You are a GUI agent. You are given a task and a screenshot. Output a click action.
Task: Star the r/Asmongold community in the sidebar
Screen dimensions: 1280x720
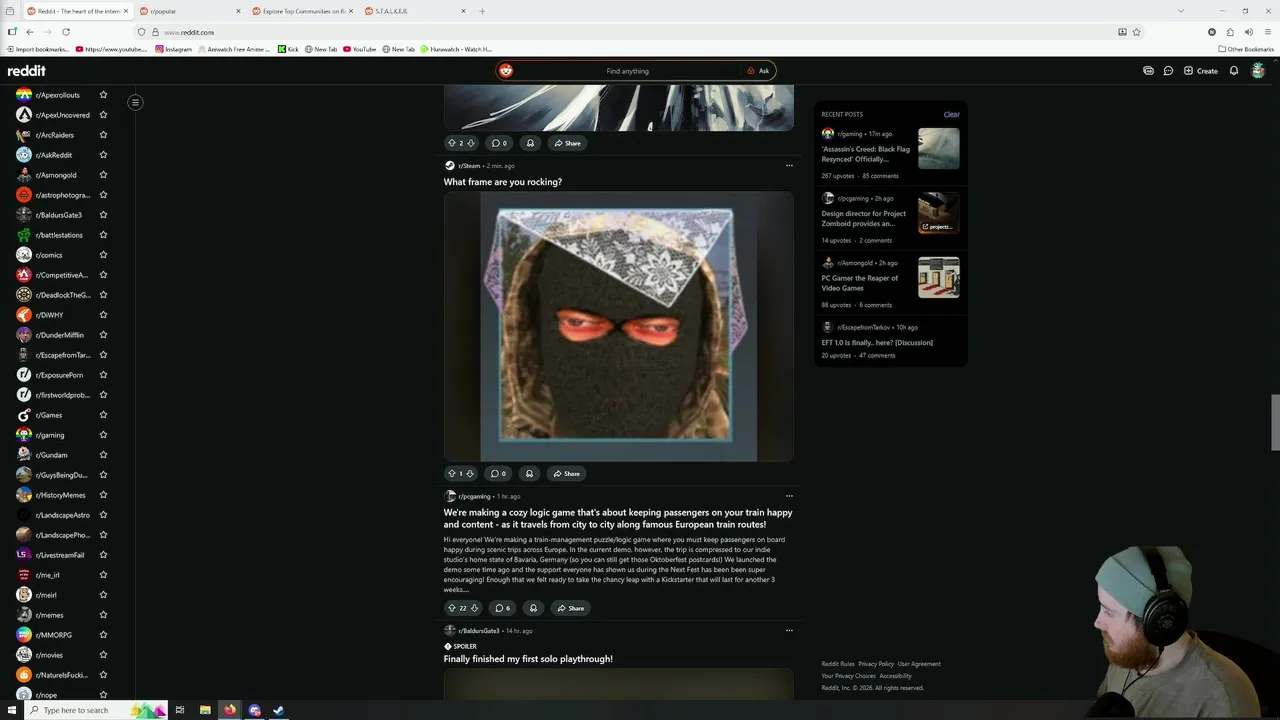click(x=103, y=175)
